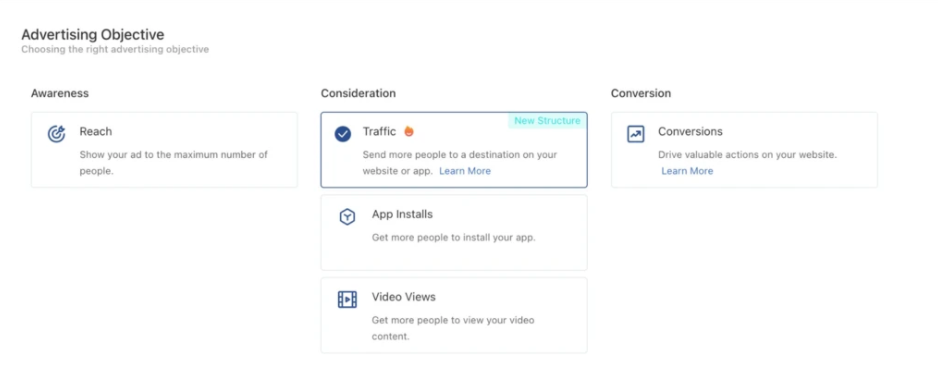Image resolution: width=938 pixels, height=390 pixels.
Task: Click the Advertising Objective page title
Action: point(93,35)
